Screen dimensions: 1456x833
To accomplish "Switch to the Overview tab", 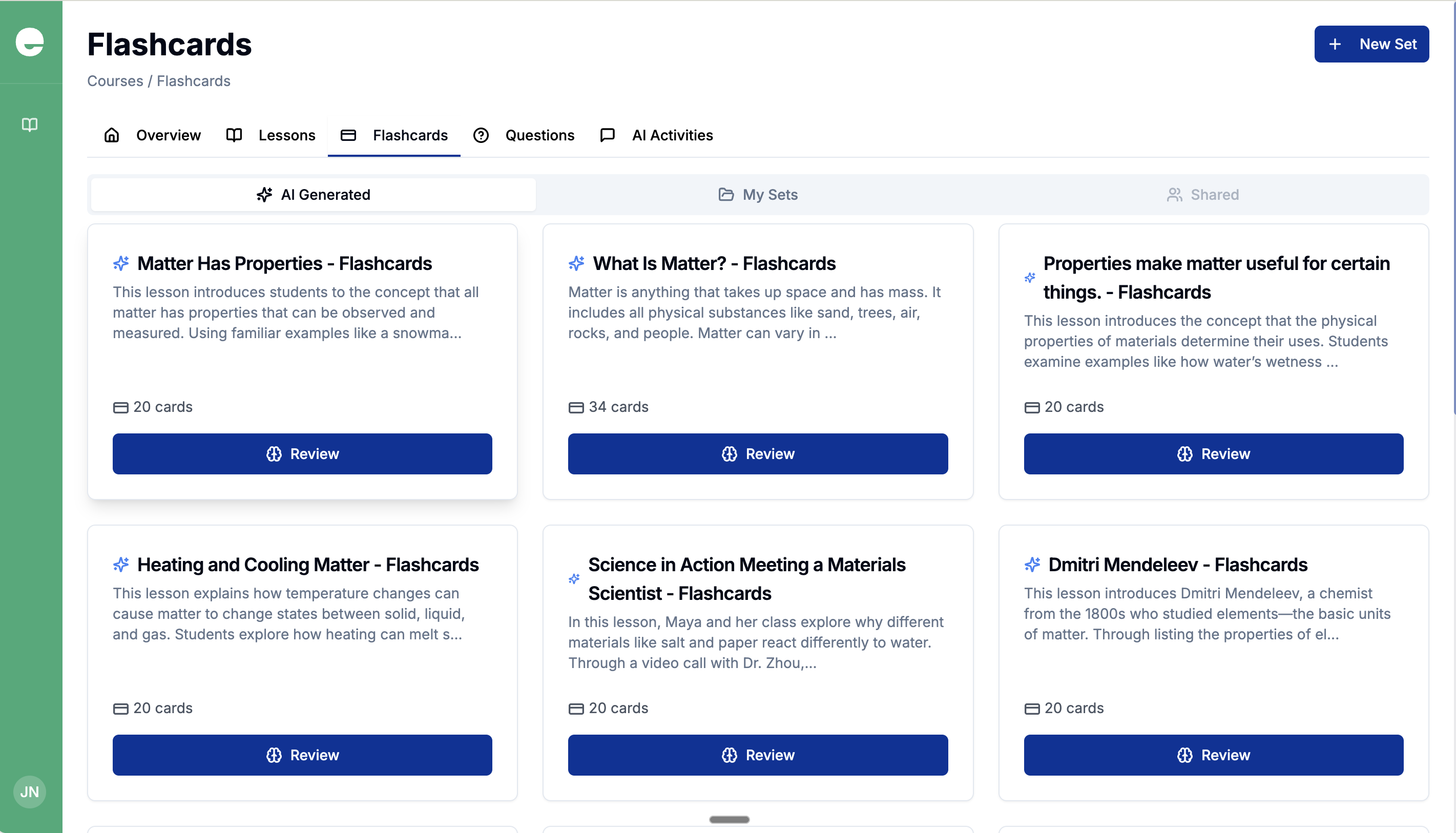I will (152, 135).
